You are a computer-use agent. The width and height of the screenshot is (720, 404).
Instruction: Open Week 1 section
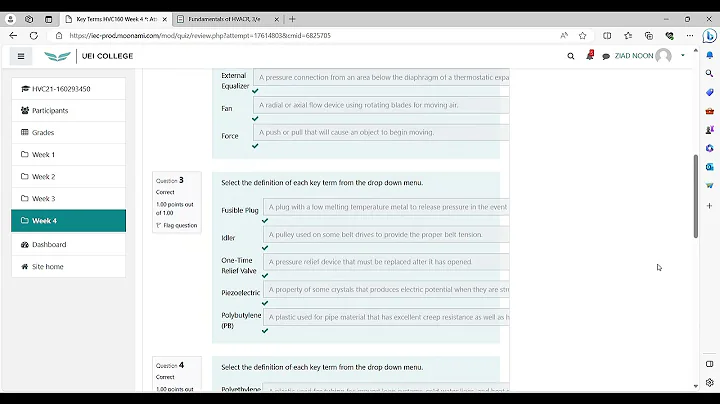(x=68, y=155)
